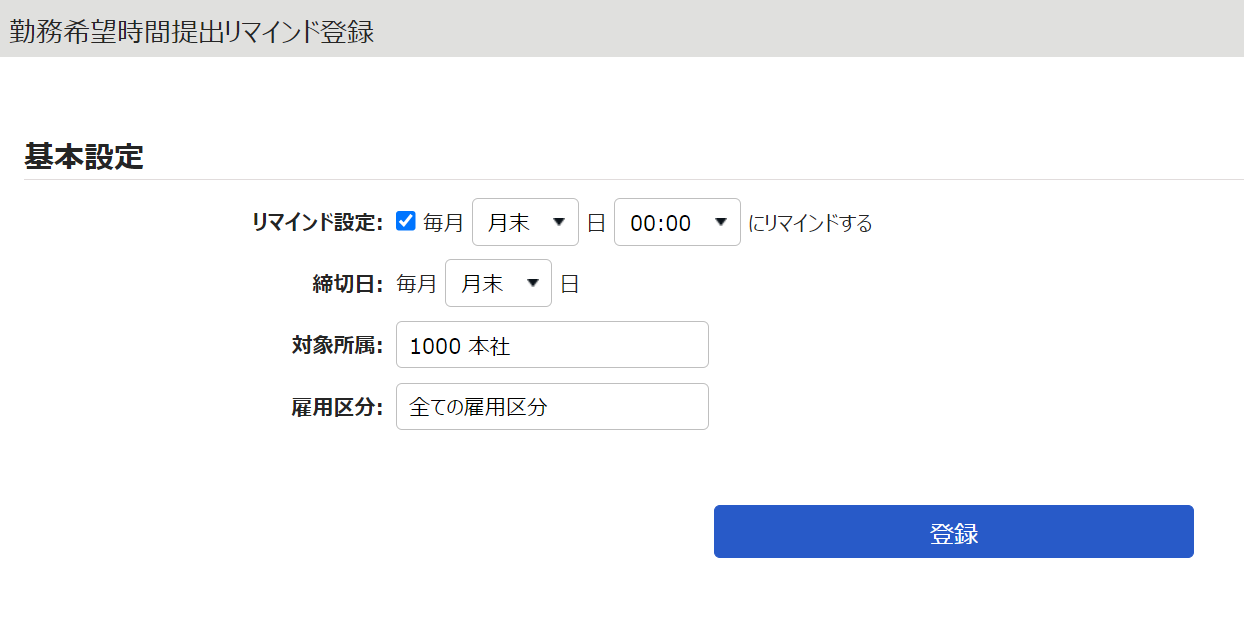Viewport: 1244px width, 634px height.
Task: Click the 雇用区分 field showing 全ての雇用区分
Action: pyautogui.click(x=552, y=406)
